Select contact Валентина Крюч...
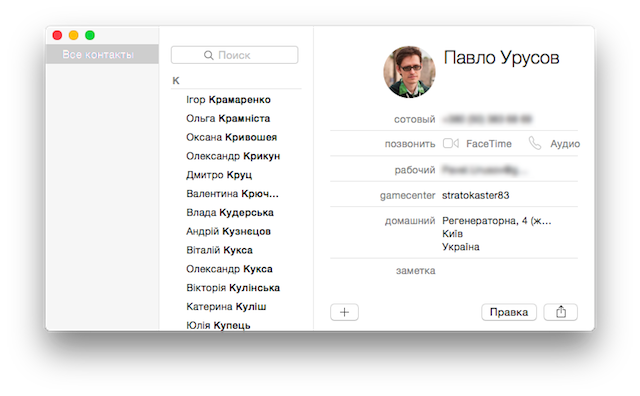Screen dimensions: 640x396 pos(232,194)
